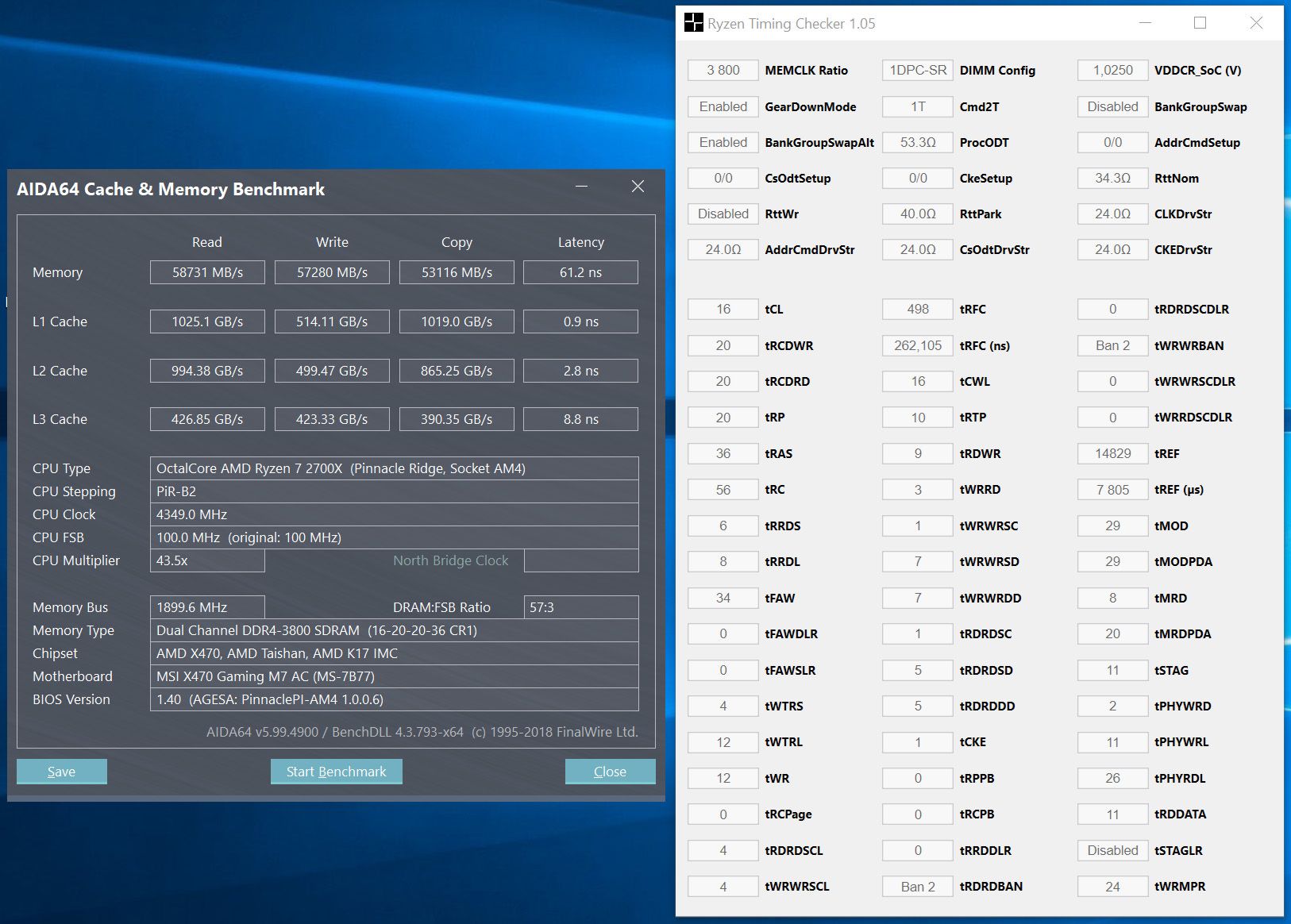Viewport: 1291px width, 924px height.
Task: Select the ProcODT 53.3Ω value box
Action: tap(917, 142)
